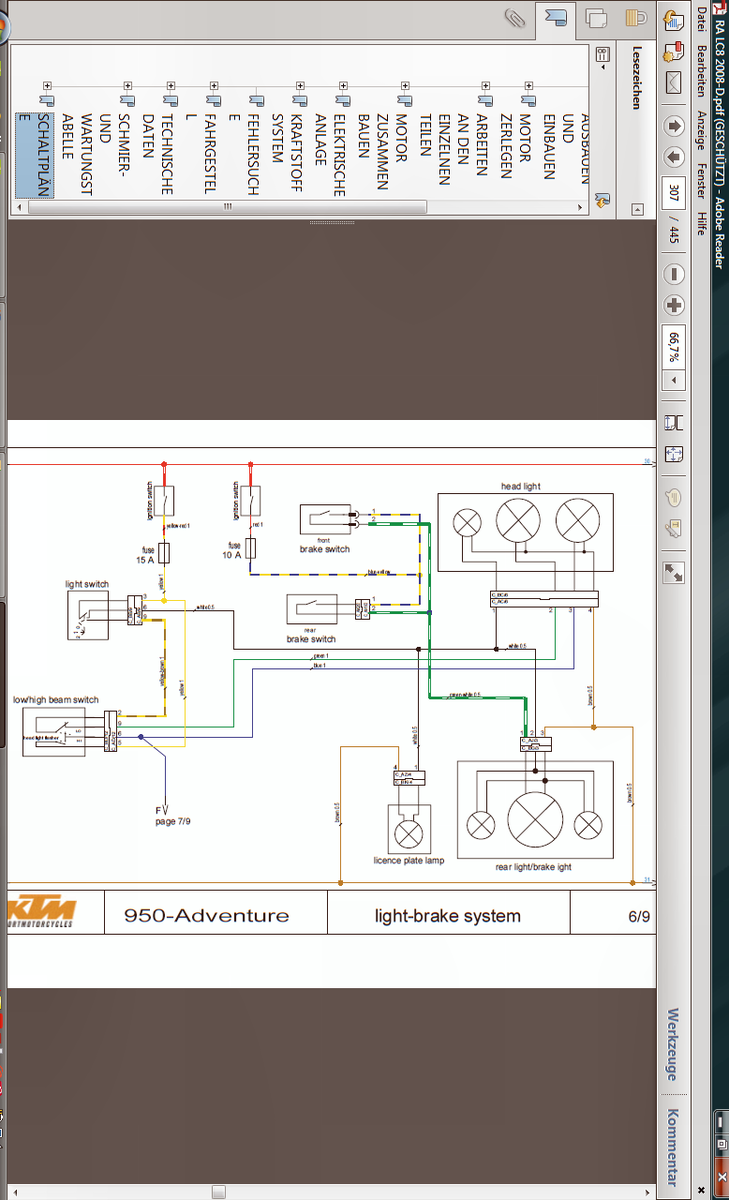Click the zoom in plus button
Screen dimensions: 729x1200
674,306
